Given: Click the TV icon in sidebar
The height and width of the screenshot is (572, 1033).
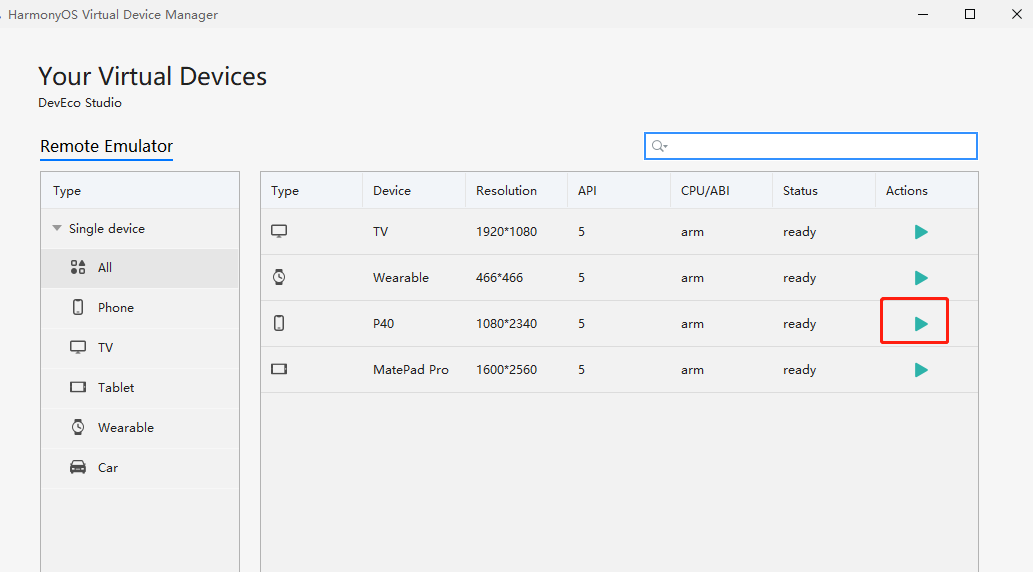Looking at the screenshot, I should tap(78, 347).
